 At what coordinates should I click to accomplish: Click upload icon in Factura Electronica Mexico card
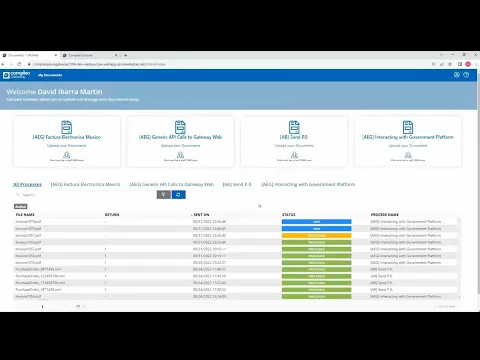67,155
